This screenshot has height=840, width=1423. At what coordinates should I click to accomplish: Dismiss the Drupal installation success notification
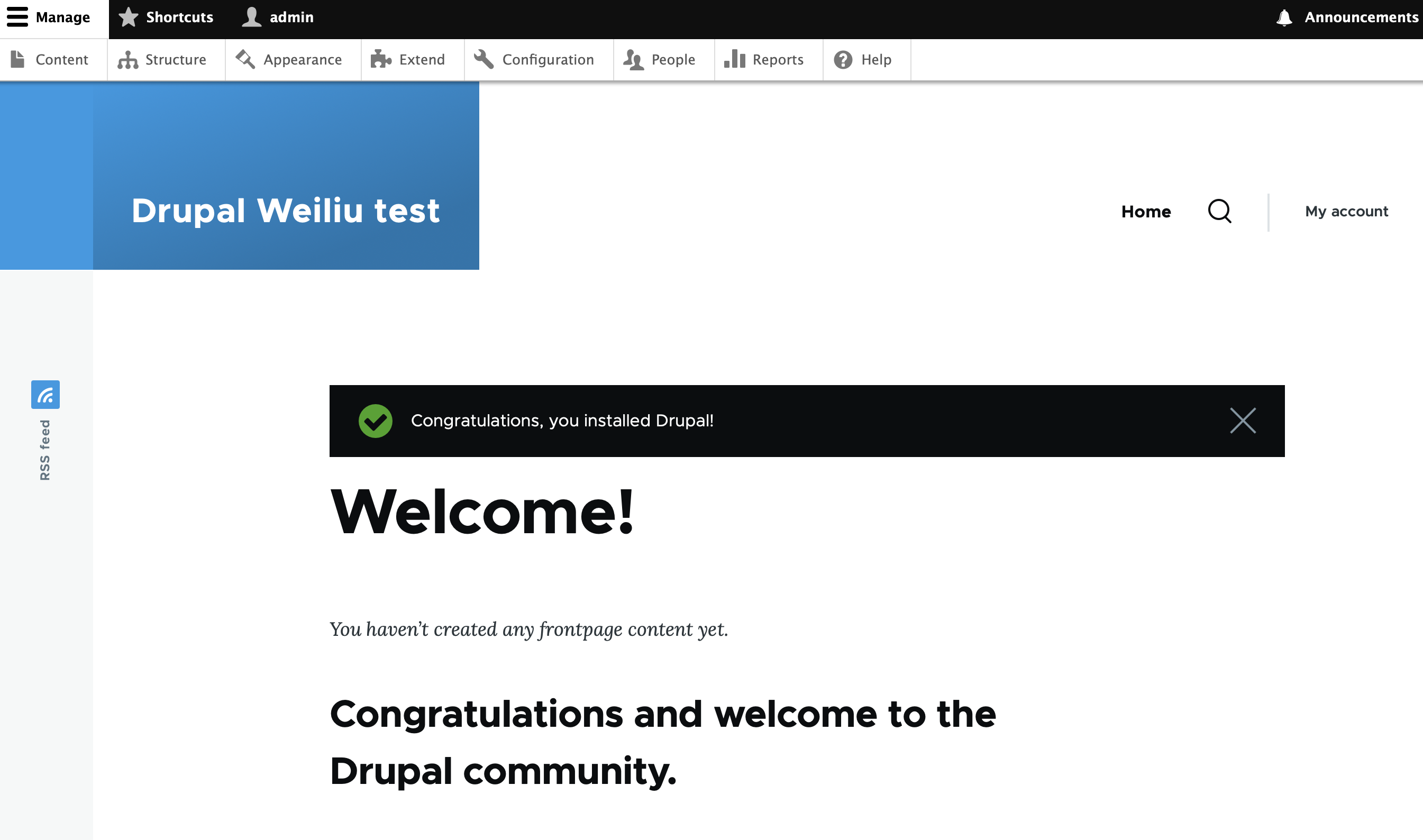coord(1243,420)
